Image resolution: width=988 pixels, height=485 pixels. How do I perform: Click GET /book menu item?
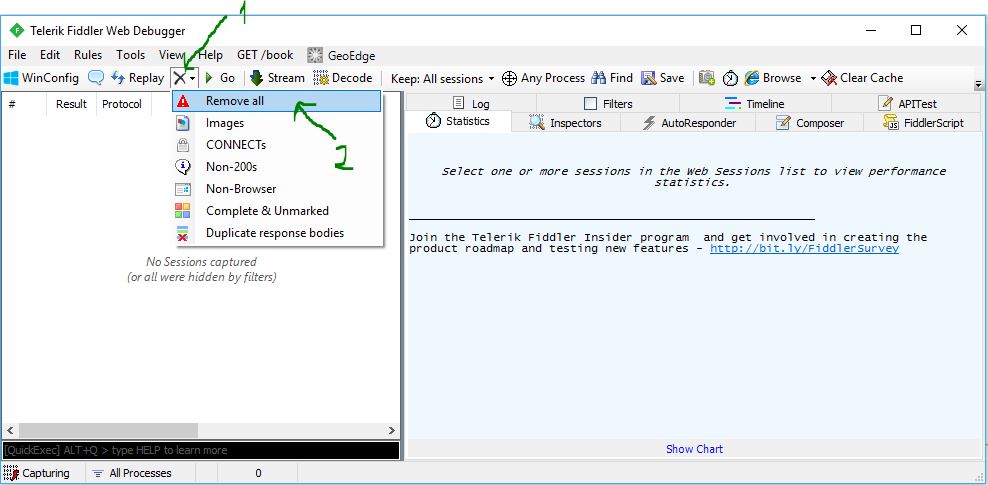(x=265, y=55)
